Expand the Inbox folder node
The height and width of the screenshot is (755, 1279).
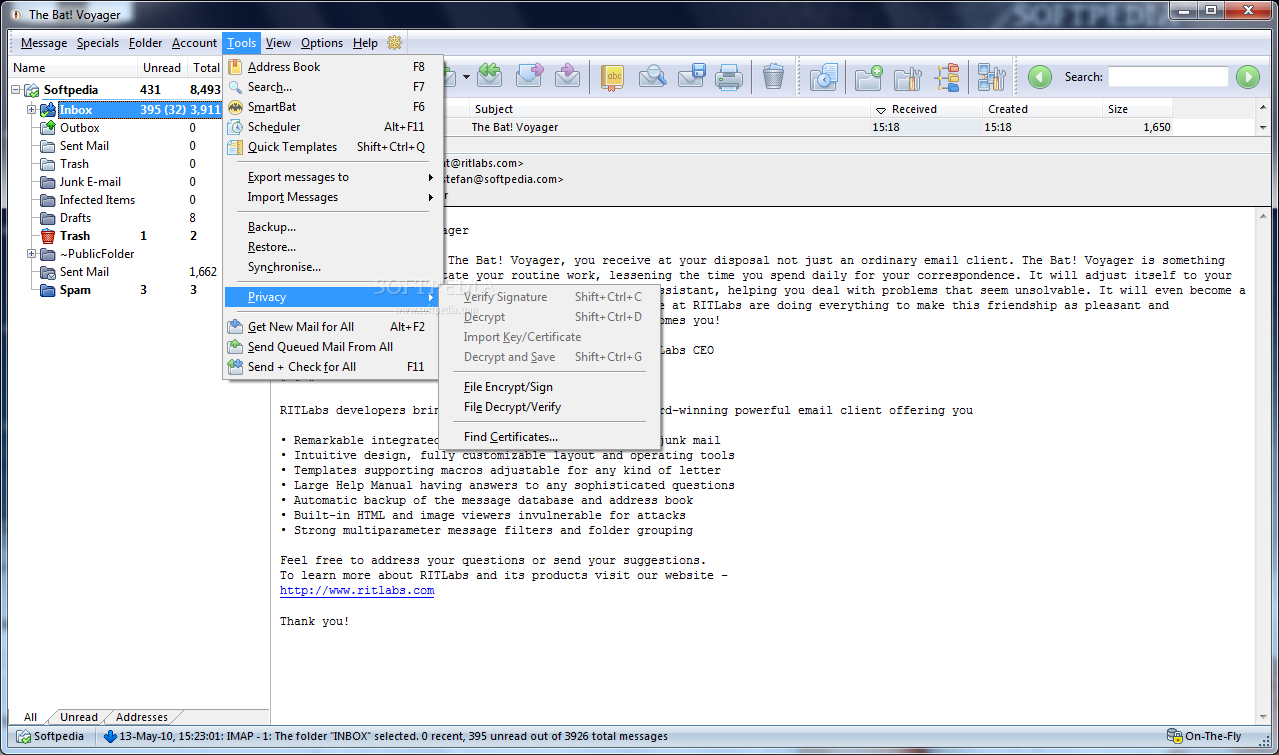(x=31, y=110)
